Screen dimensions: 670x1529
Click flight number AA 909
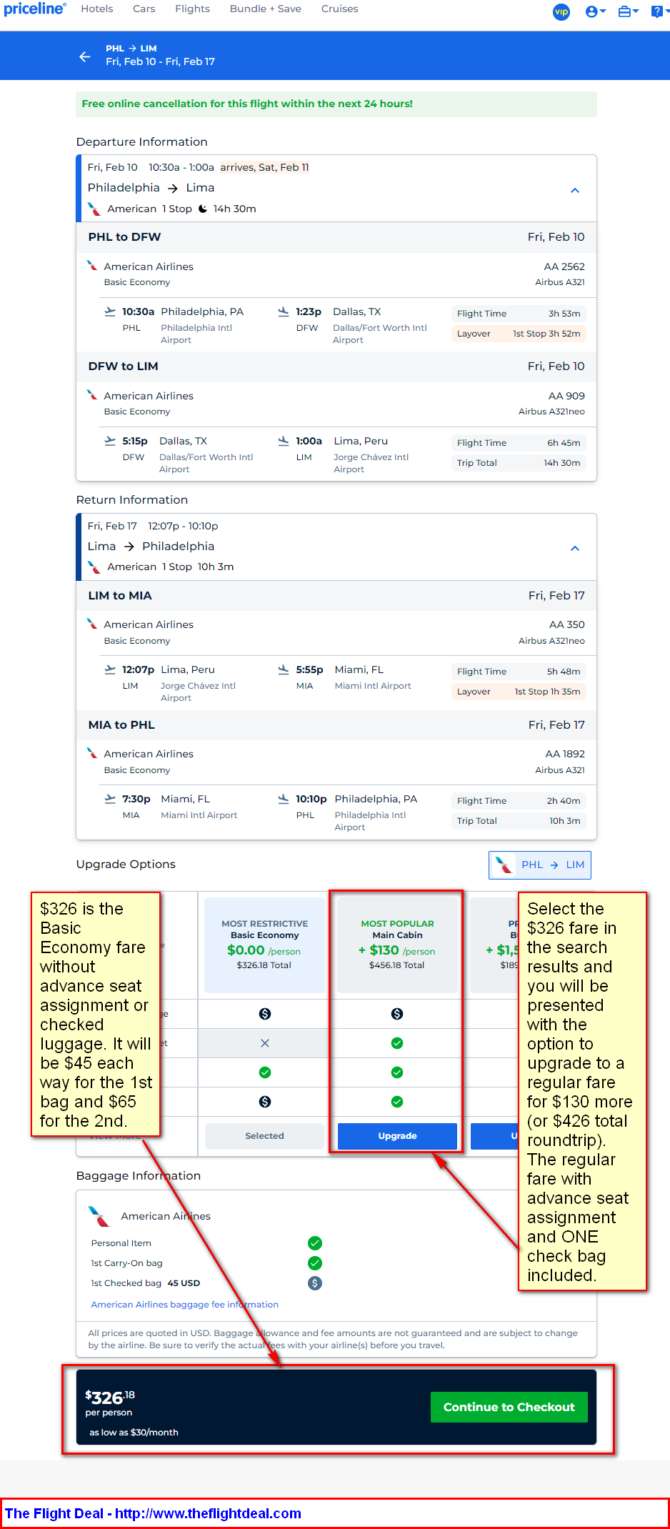pyautogui.click(x=569, y=396)
